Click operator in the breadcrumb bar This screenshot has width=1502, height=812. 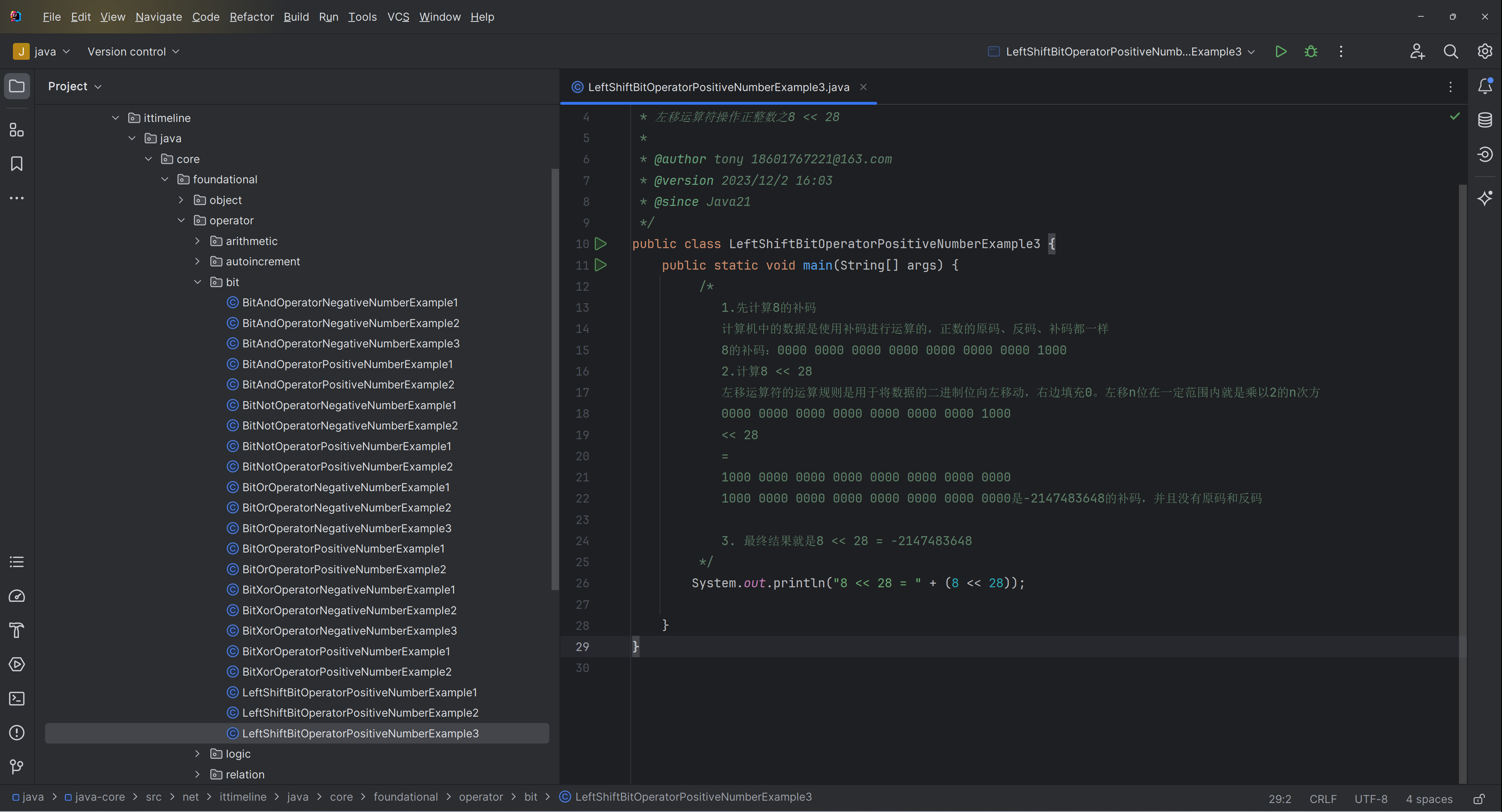(480, 797)
